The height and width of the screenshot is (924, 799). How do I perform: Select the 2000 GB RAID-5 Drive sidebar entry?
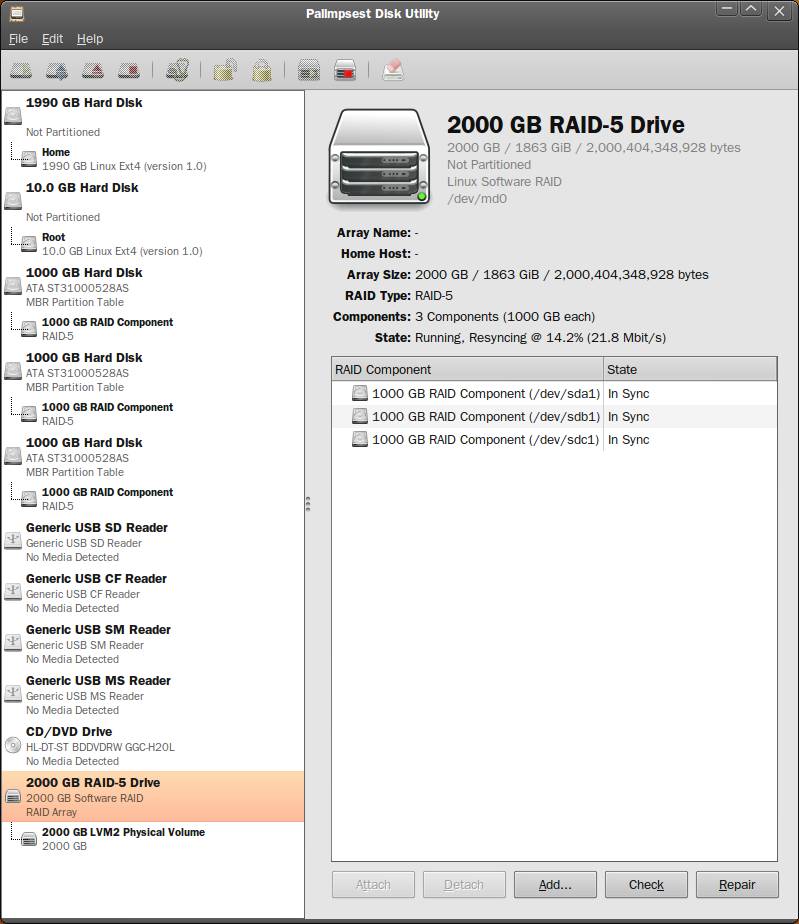[x=153, y=797]
